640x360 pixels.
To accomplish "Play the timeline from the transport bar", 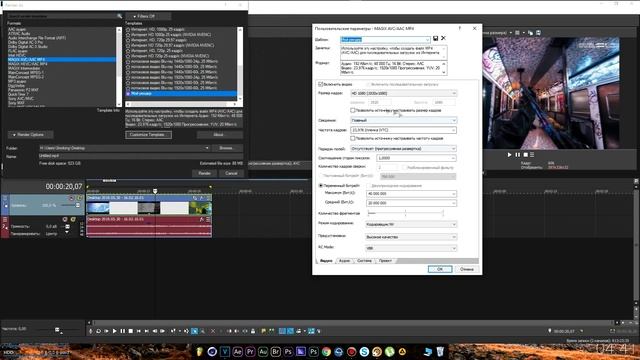I will click(114, 331).
